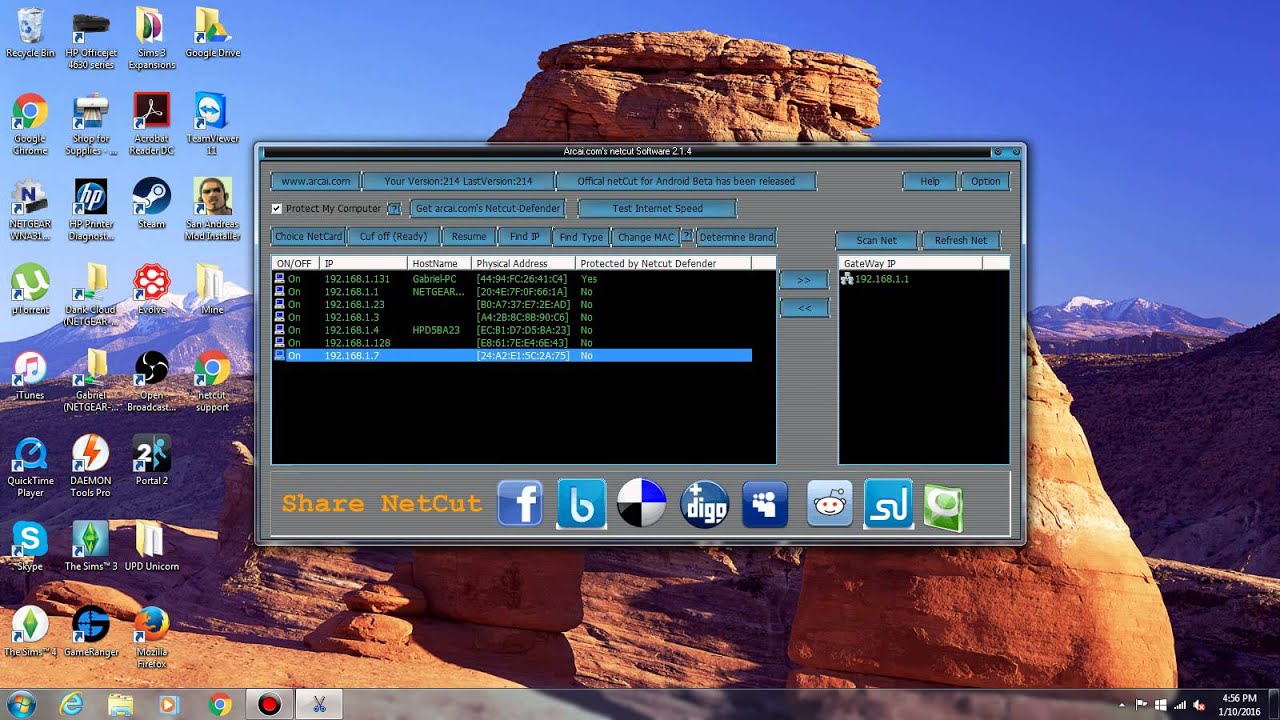Click the Delicious checkered share icon
Viewport: 1280px width, 720px height.
[641, 503]
